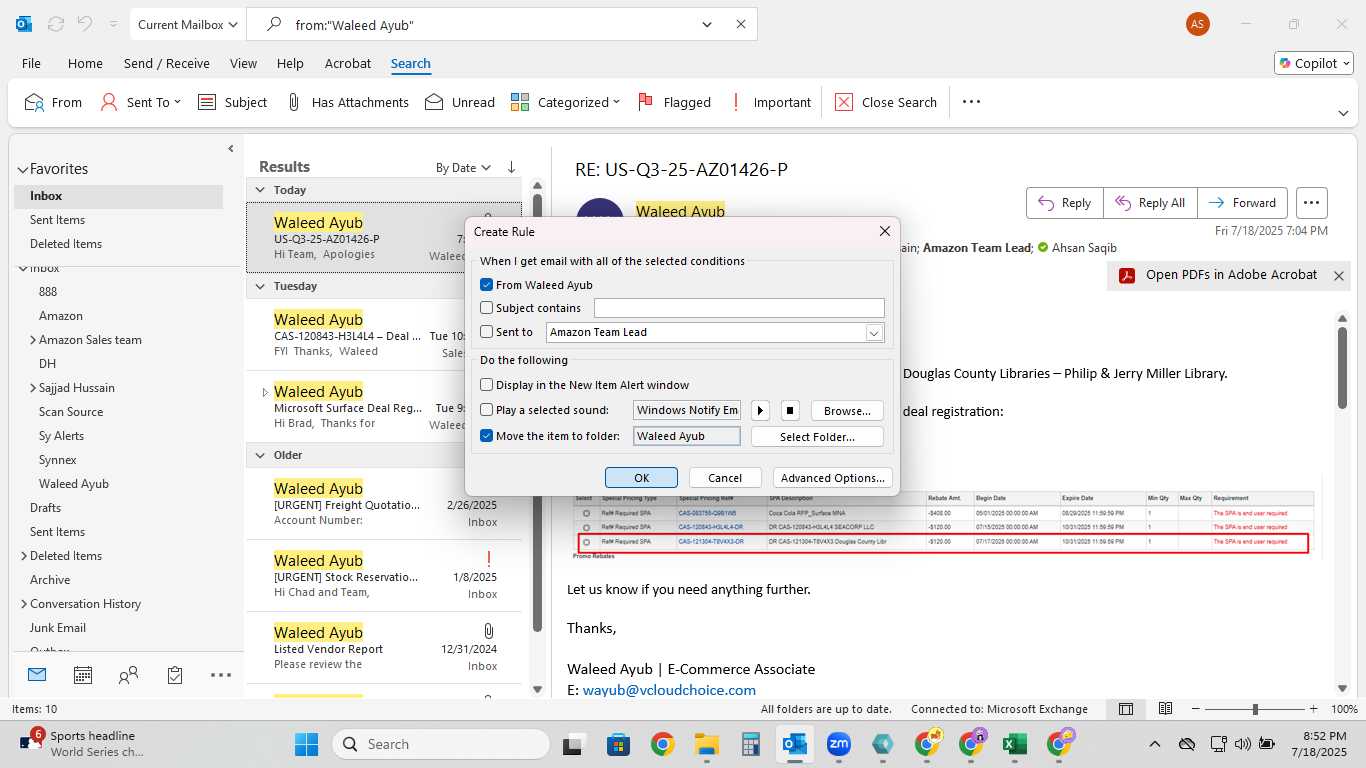Open the By Date sort dropdown
This screenshot has height=768, width=1366.
463,167
